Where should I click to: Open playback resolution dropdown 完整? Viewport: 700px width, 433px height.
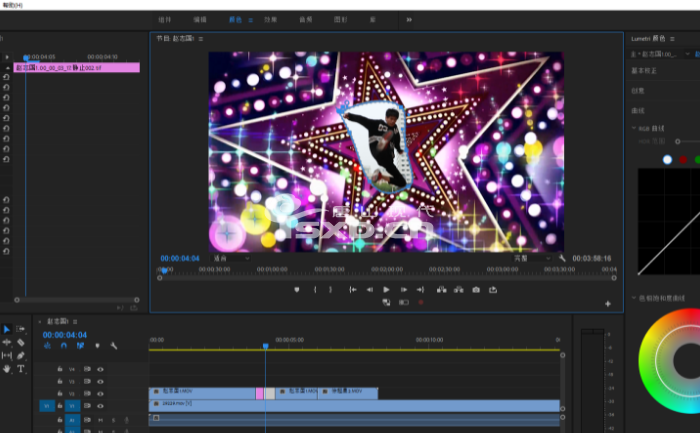click(x=532, y=258)
